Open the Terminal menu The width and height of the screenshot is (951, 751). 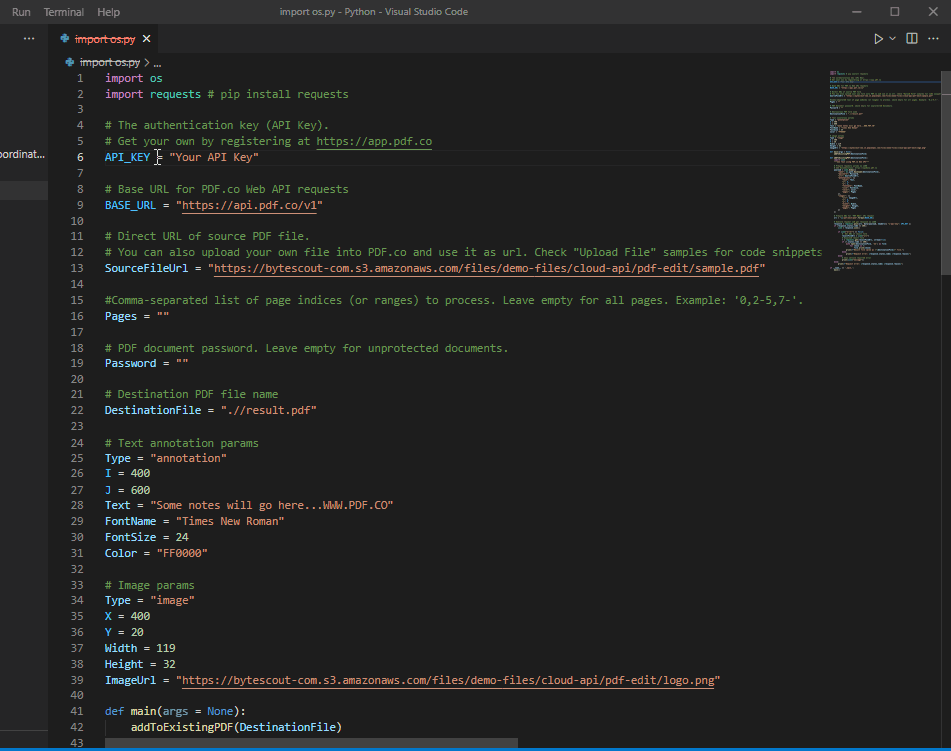(64, 12)
